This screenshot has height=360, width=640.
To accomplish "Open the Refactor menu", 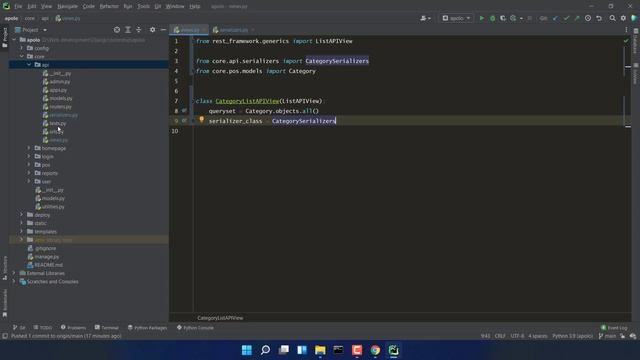I will click(x=109, y=7).
